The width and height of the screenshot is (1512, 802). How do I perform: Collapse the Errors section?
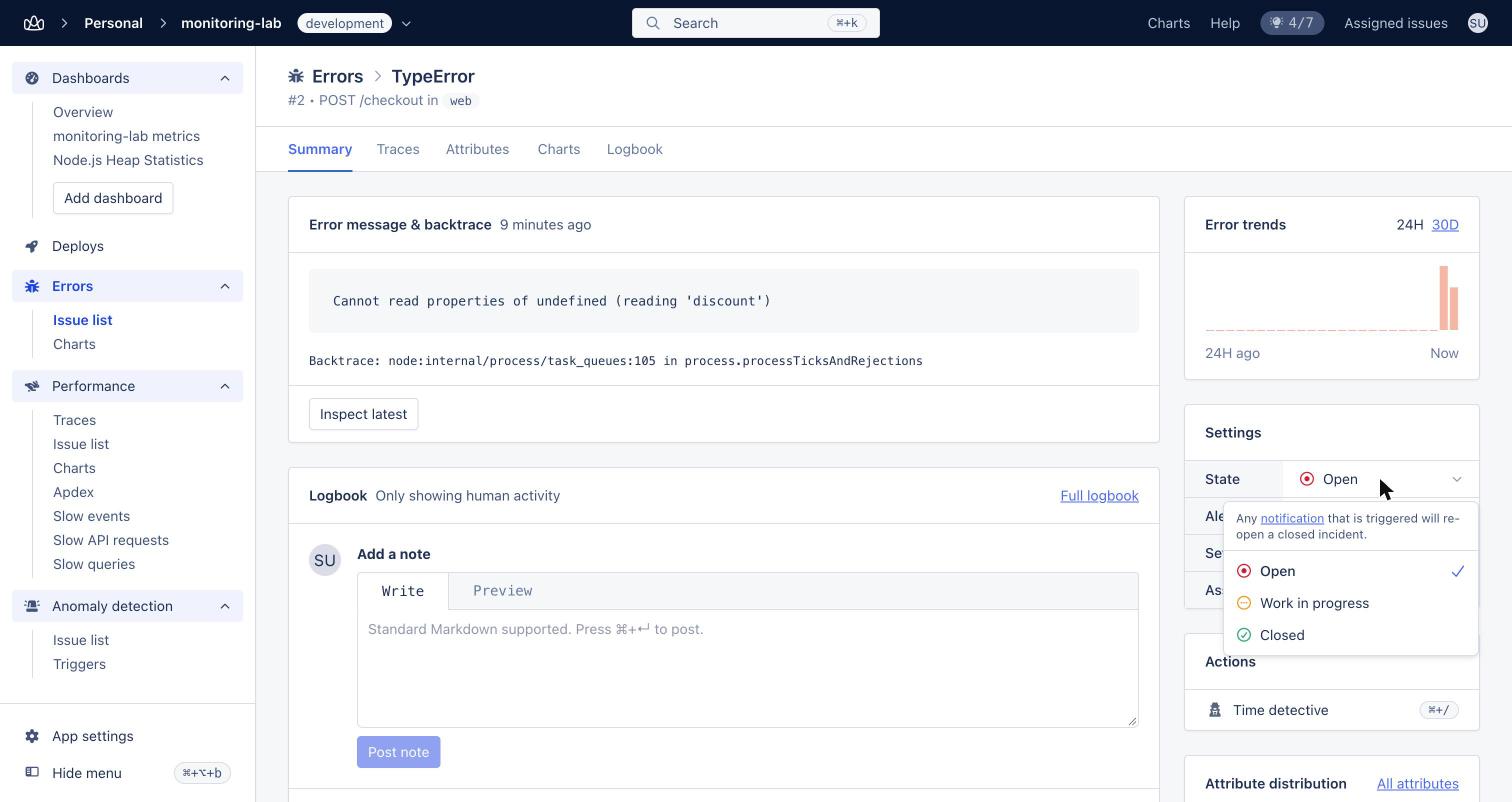point(225,286)
